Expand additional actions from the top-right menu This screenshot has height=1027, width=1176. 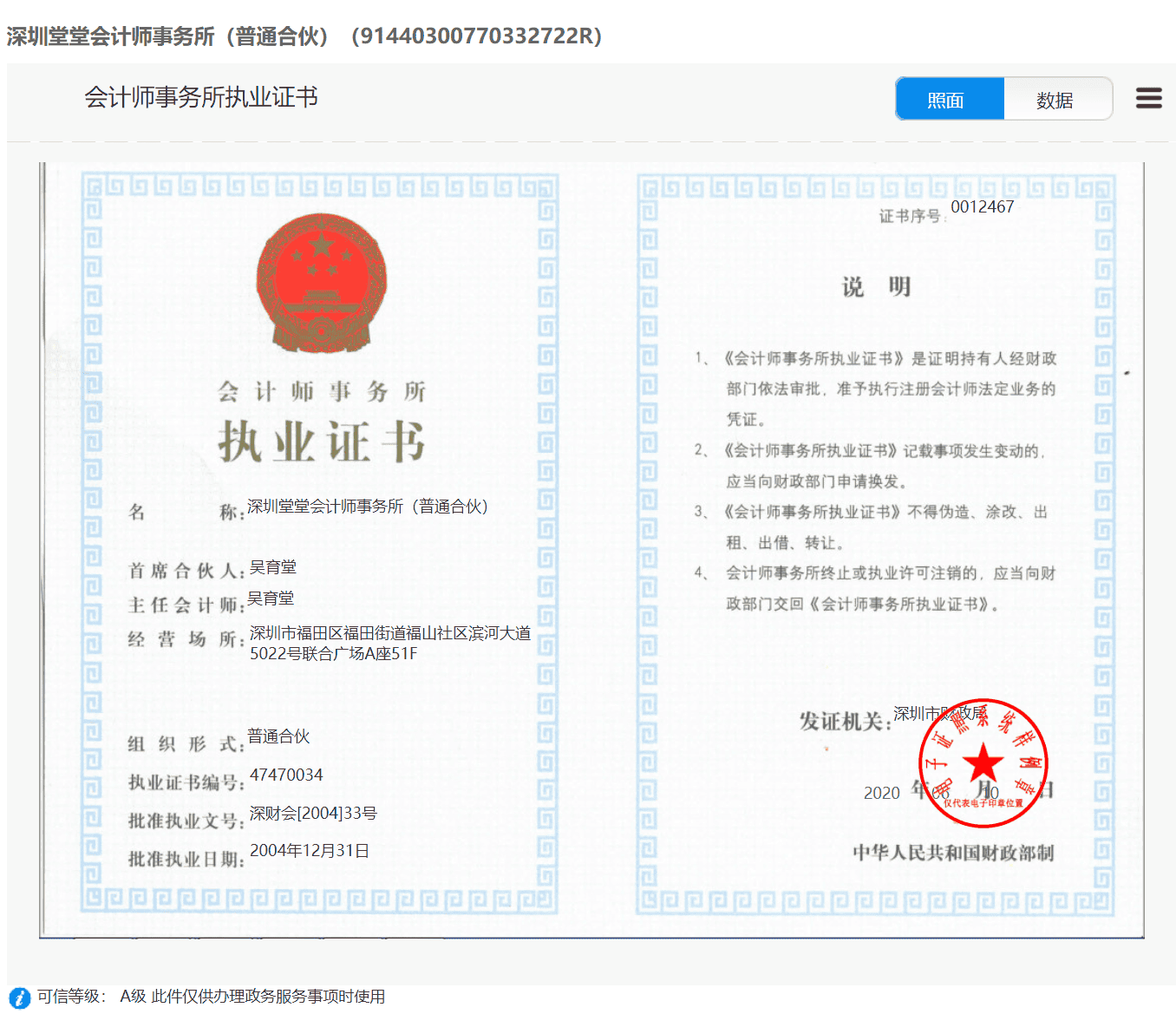click(1148, 98)
